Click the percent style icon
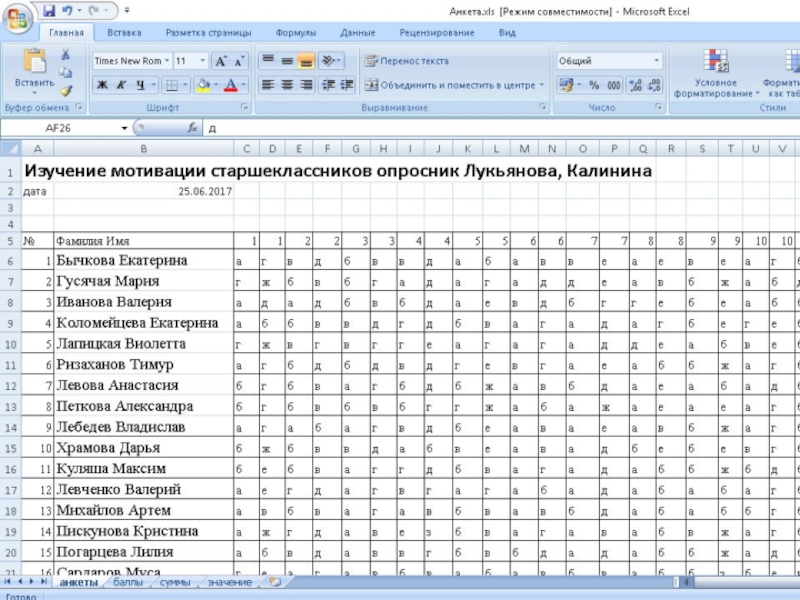The image size is (800, 600). [x=593, y=86]
